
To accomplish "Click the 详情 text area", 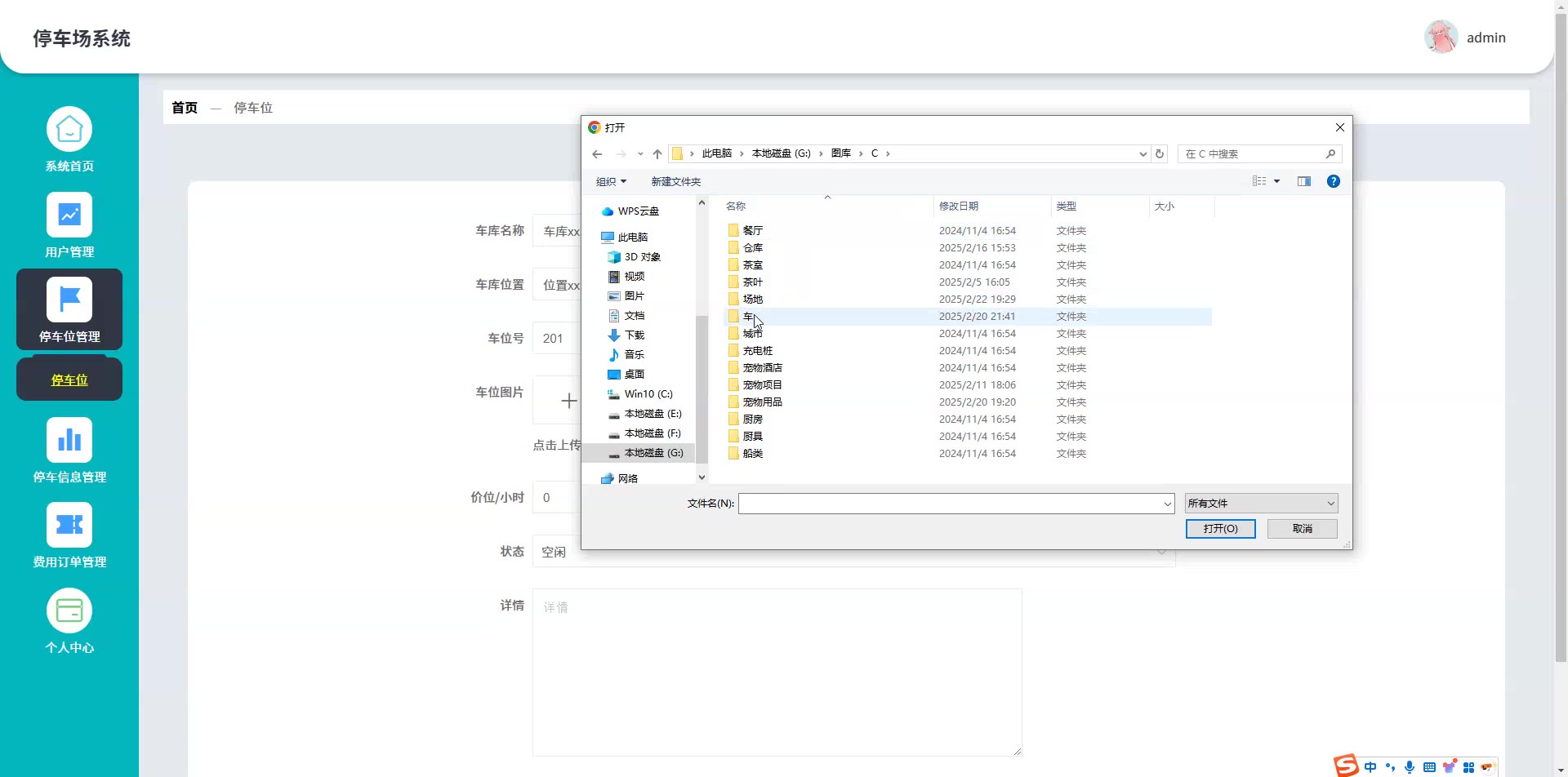I will [777, 673].
